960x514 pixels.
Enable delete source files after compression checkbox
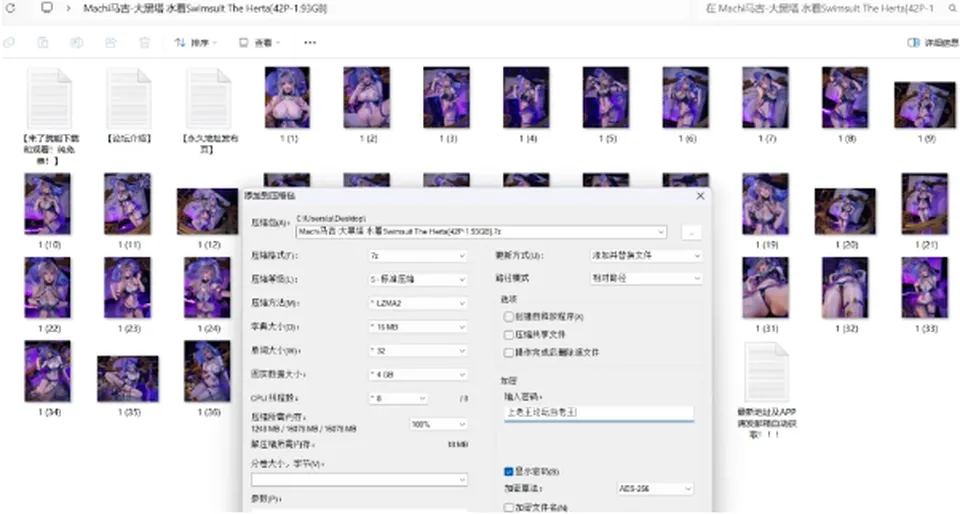pos(508,352)
